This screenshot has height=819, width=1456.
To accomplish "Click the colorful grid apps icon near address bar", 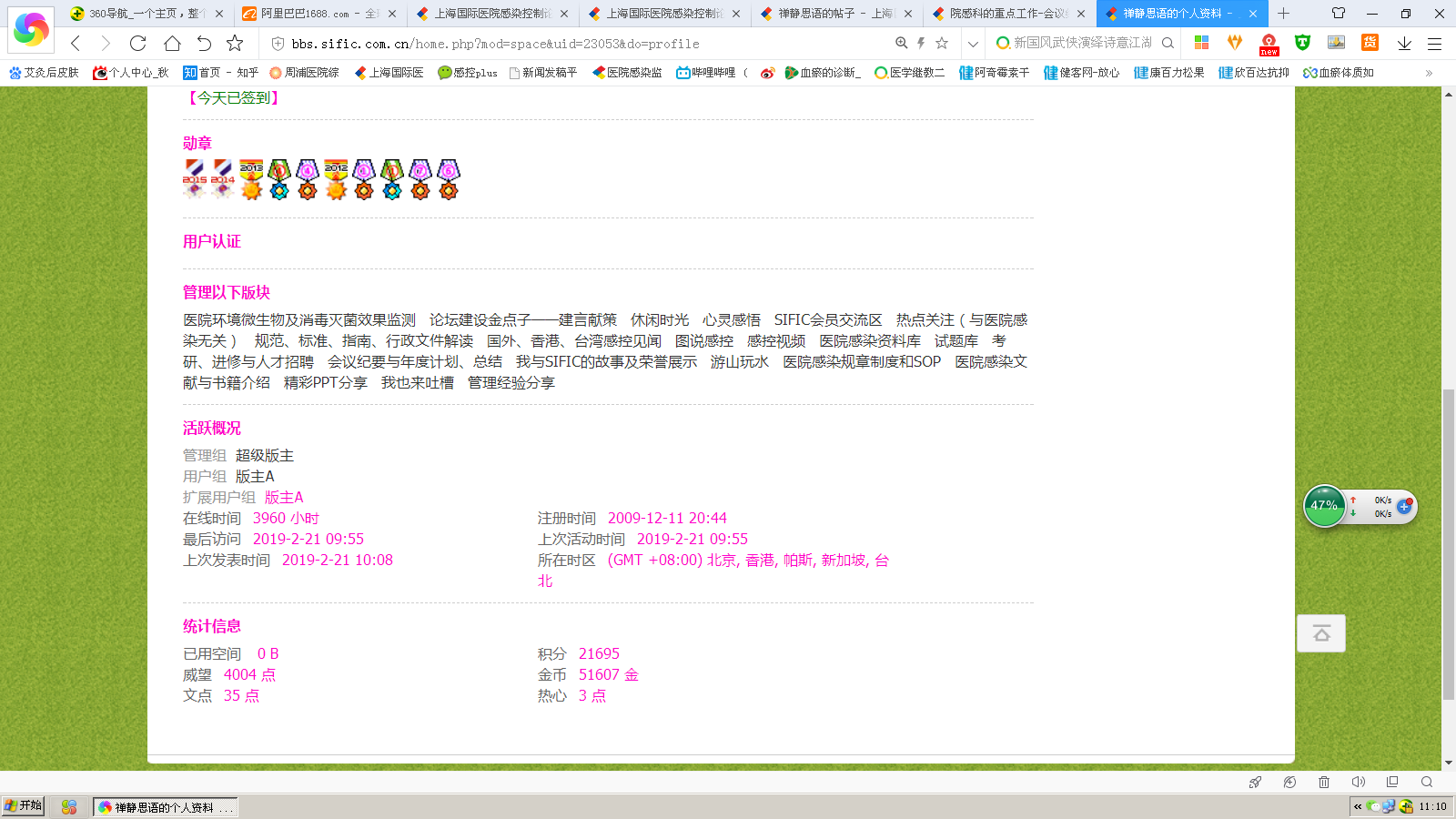I will coord(1201,43).
